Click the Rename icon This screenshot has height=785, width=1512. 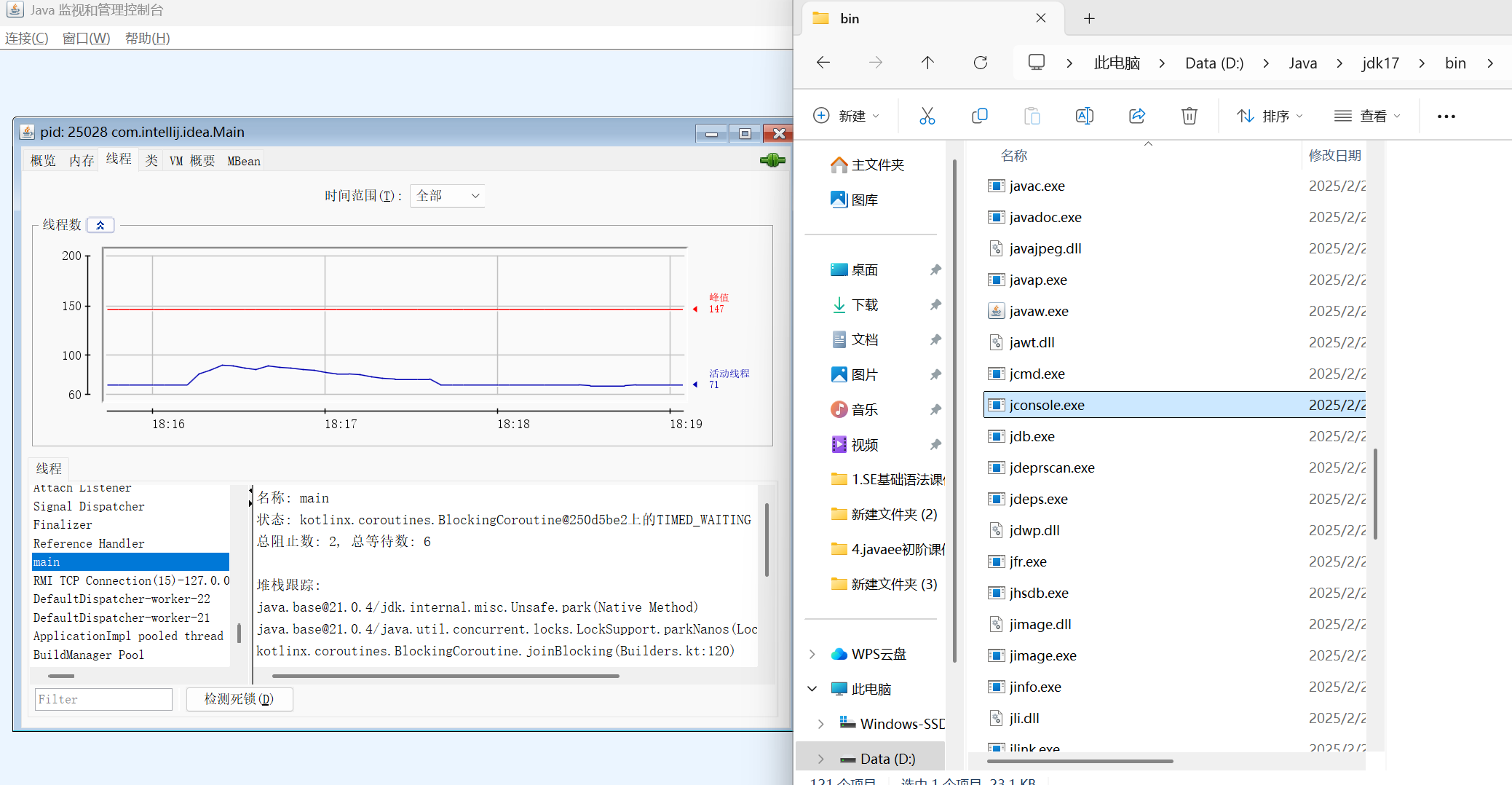(1085, 116)
